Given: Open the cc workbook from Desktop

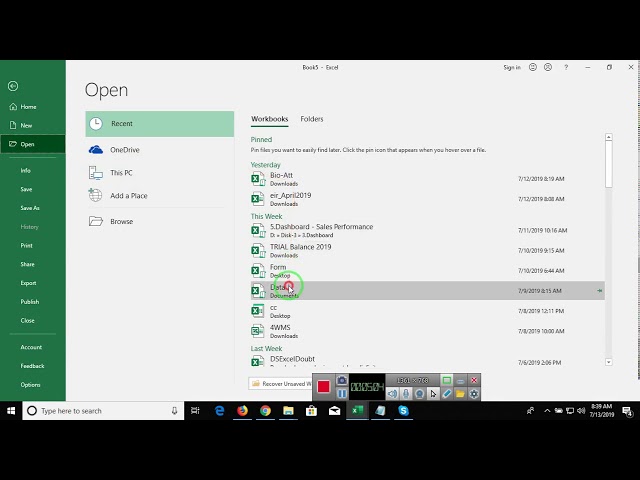Looking at the screenshot, I should coord(427,311).
